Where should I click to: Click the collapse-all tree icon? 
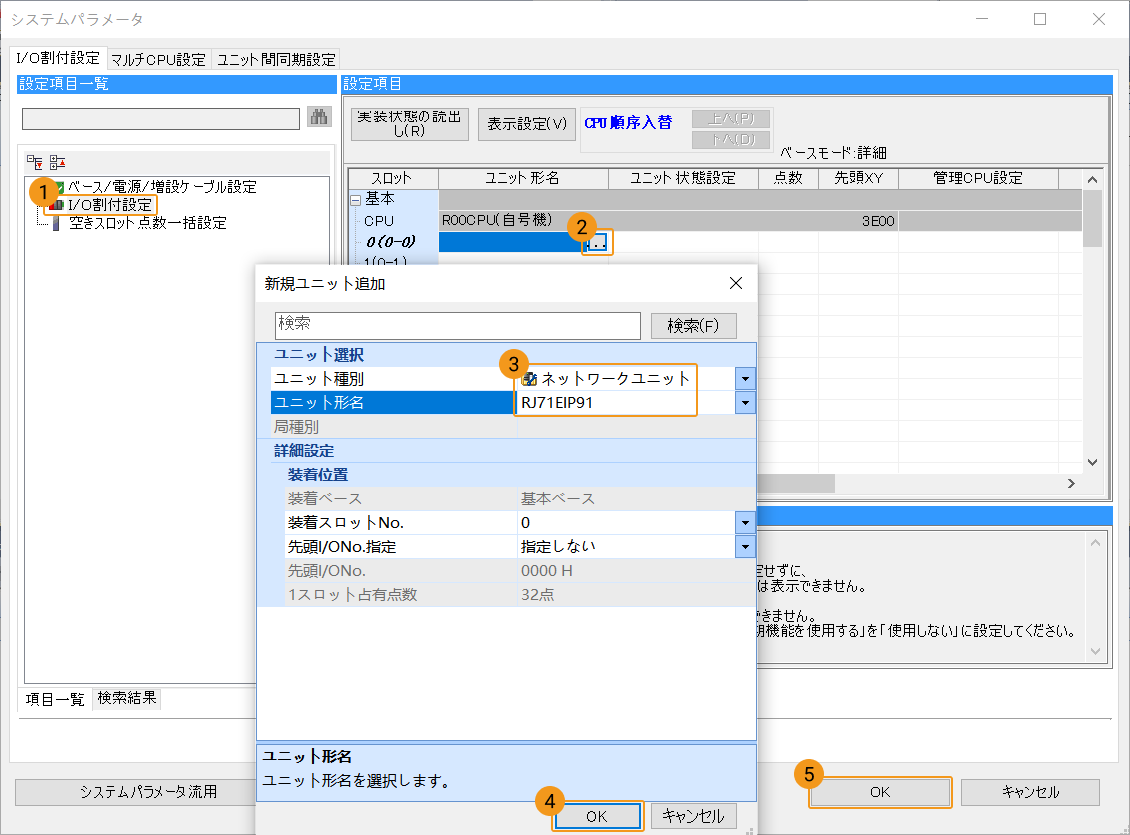click(x=57, y=162)
